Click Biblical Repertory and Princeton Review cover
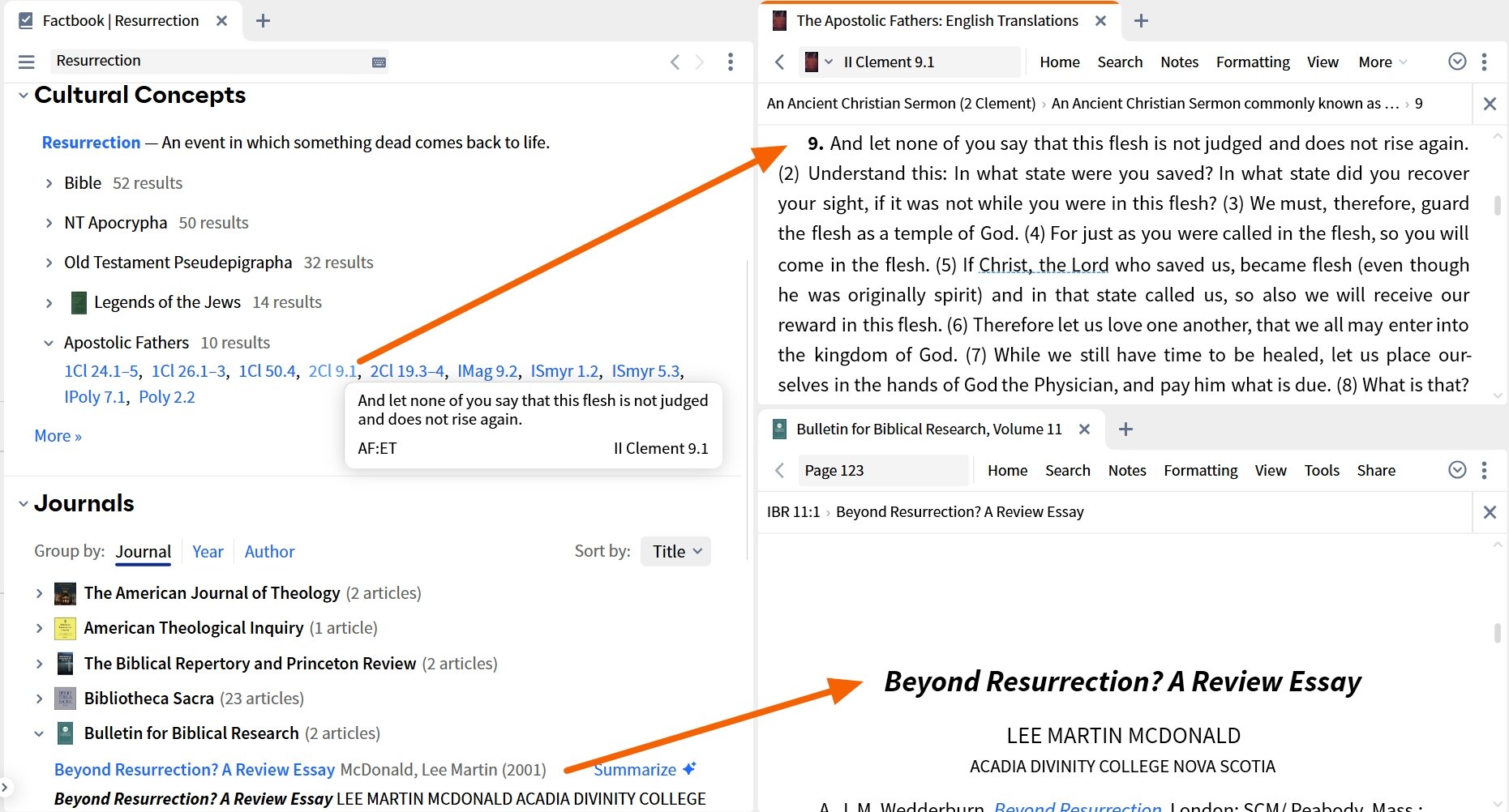1509x812 pixels. [65, 664]
